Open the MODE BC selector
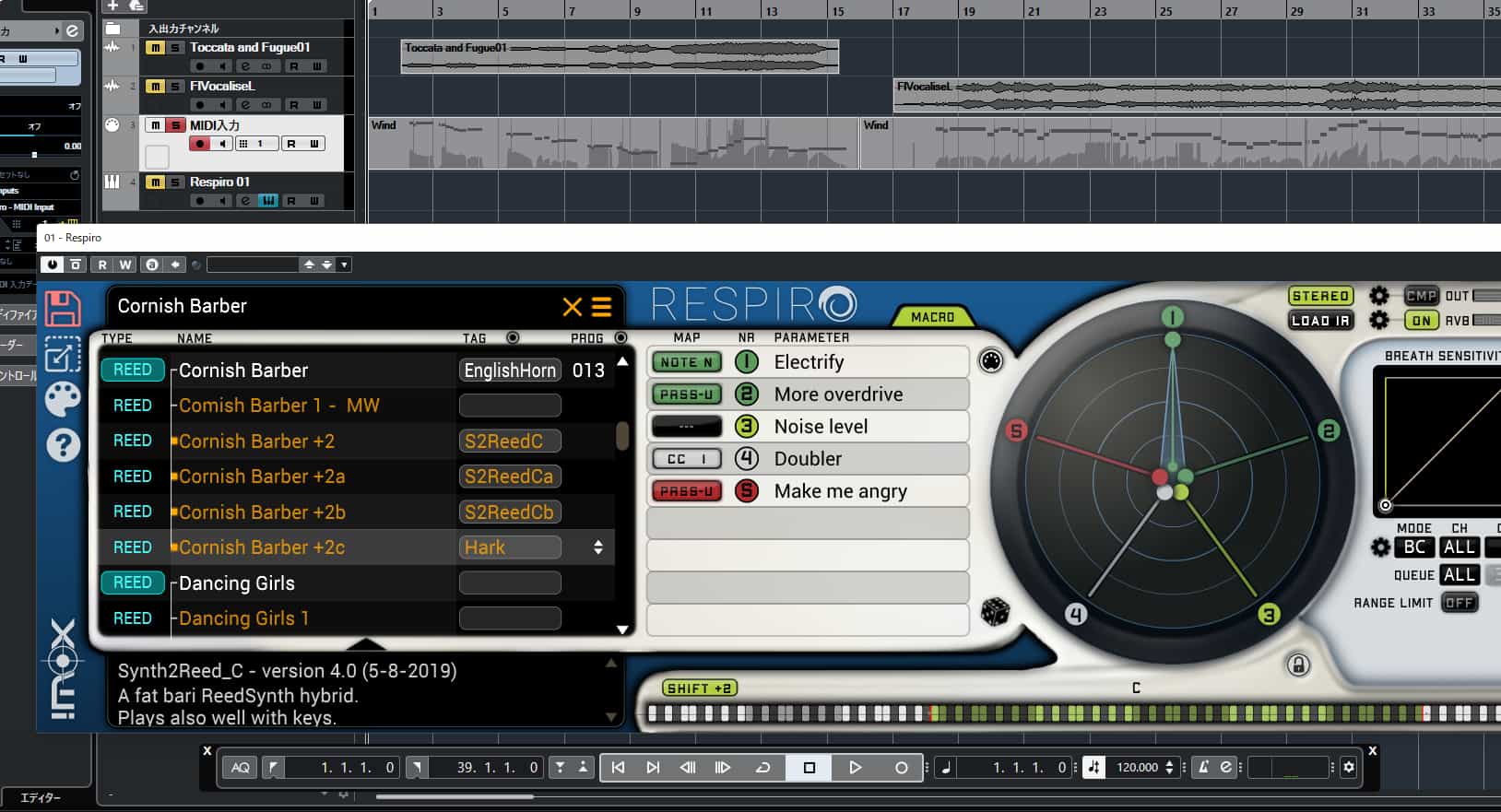This screenshot has width=1501, height=812. pos(1415,547)
